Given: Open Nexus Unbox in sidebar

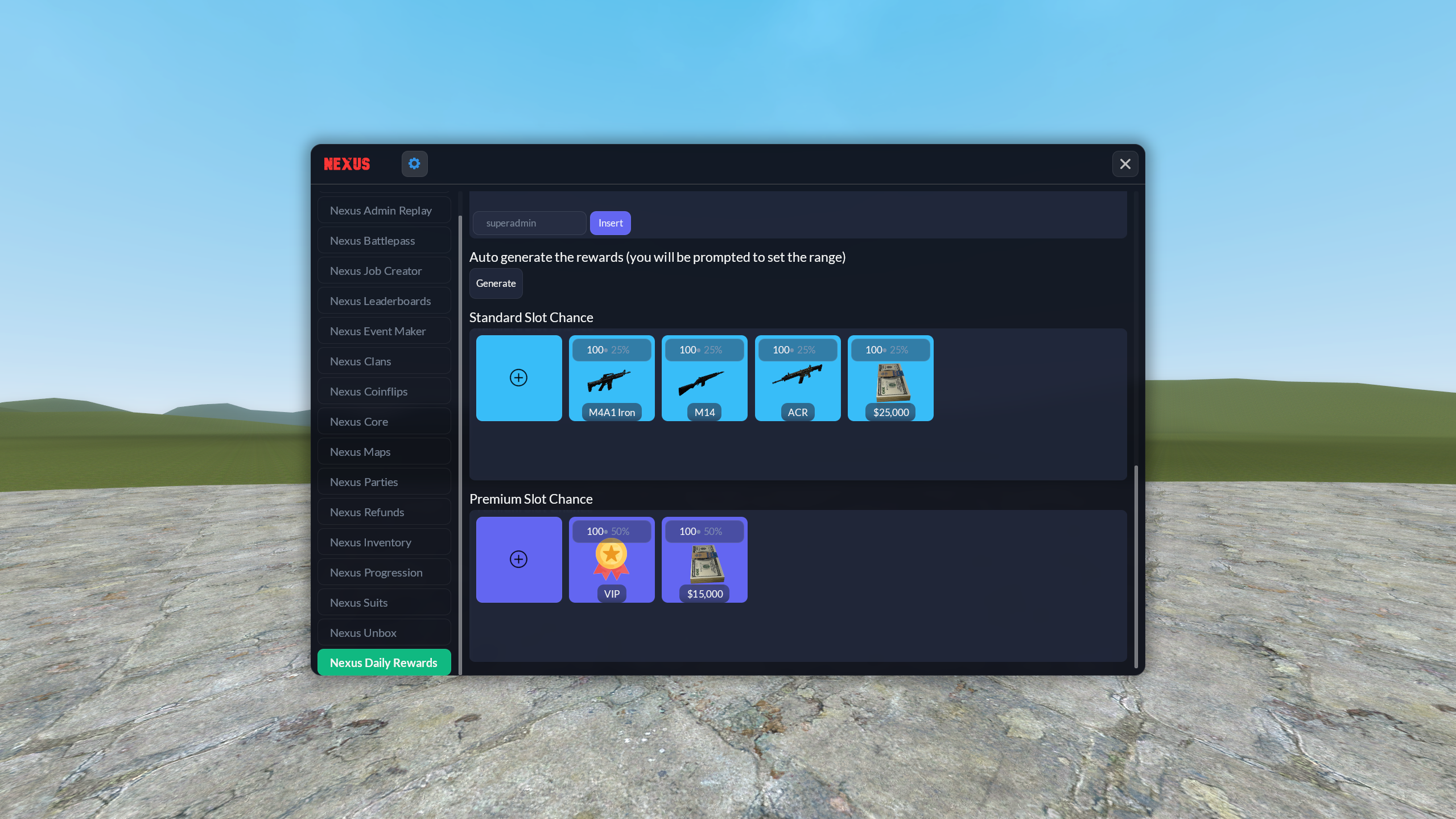Looking at the screenshot, I should click(x=384, y=633).
